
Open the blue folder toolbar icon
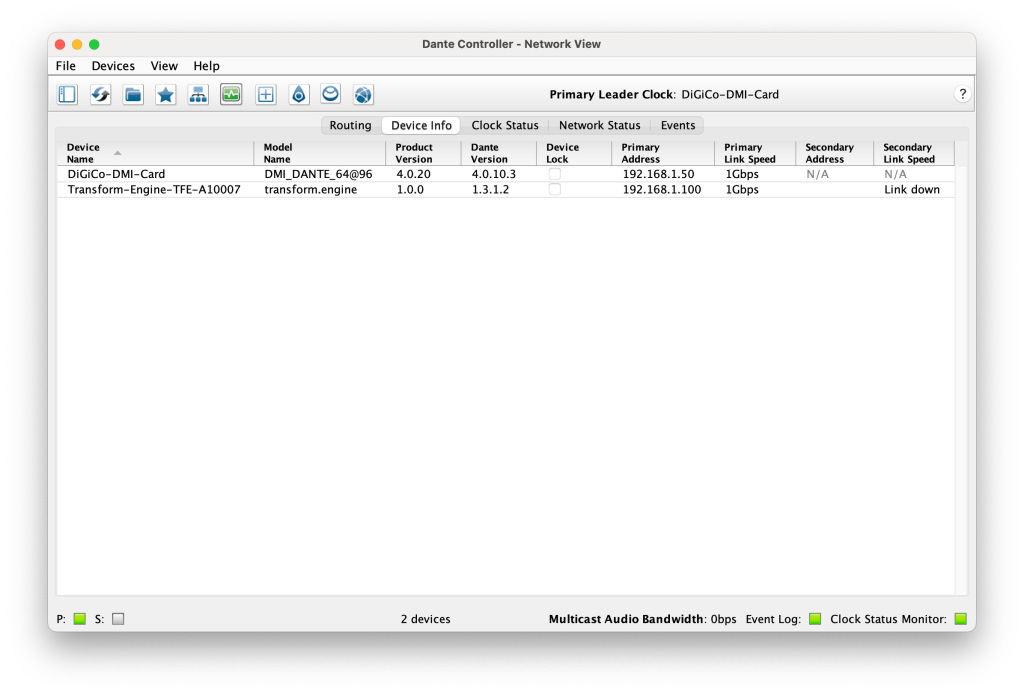(133, 95)
